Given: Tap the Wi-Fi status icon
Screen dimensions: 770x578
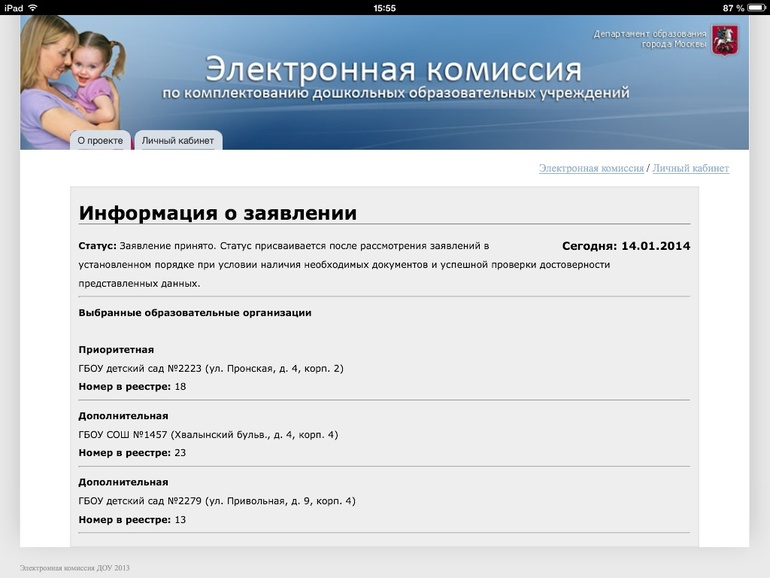Looking at the screenshot, I should pyautogui.click(x=33, y=7).
